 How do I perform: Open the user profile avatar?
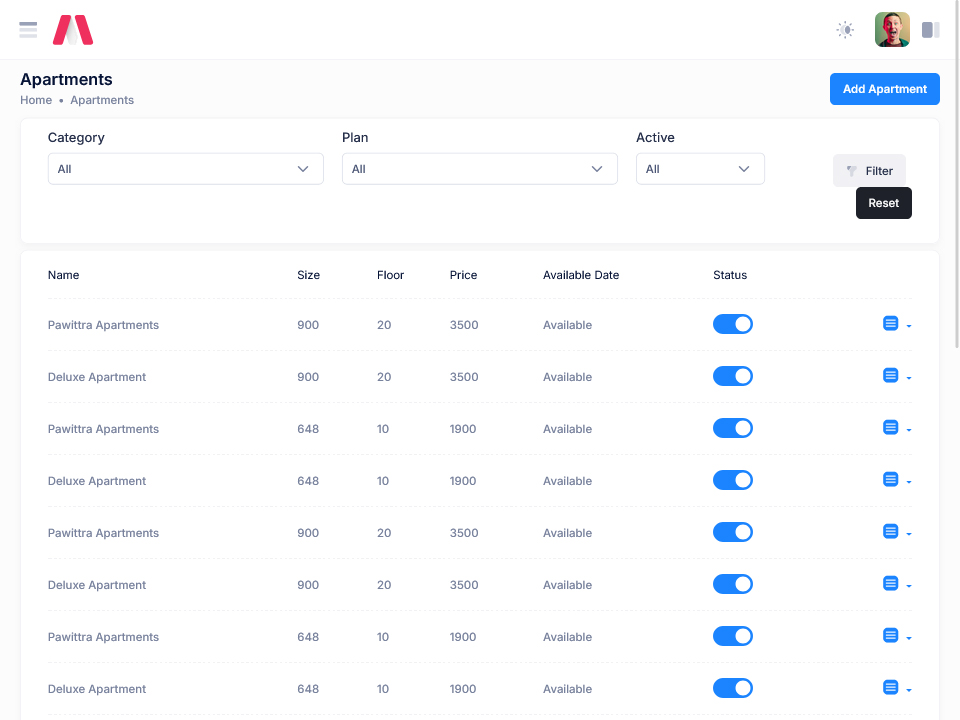pos(892,30)
